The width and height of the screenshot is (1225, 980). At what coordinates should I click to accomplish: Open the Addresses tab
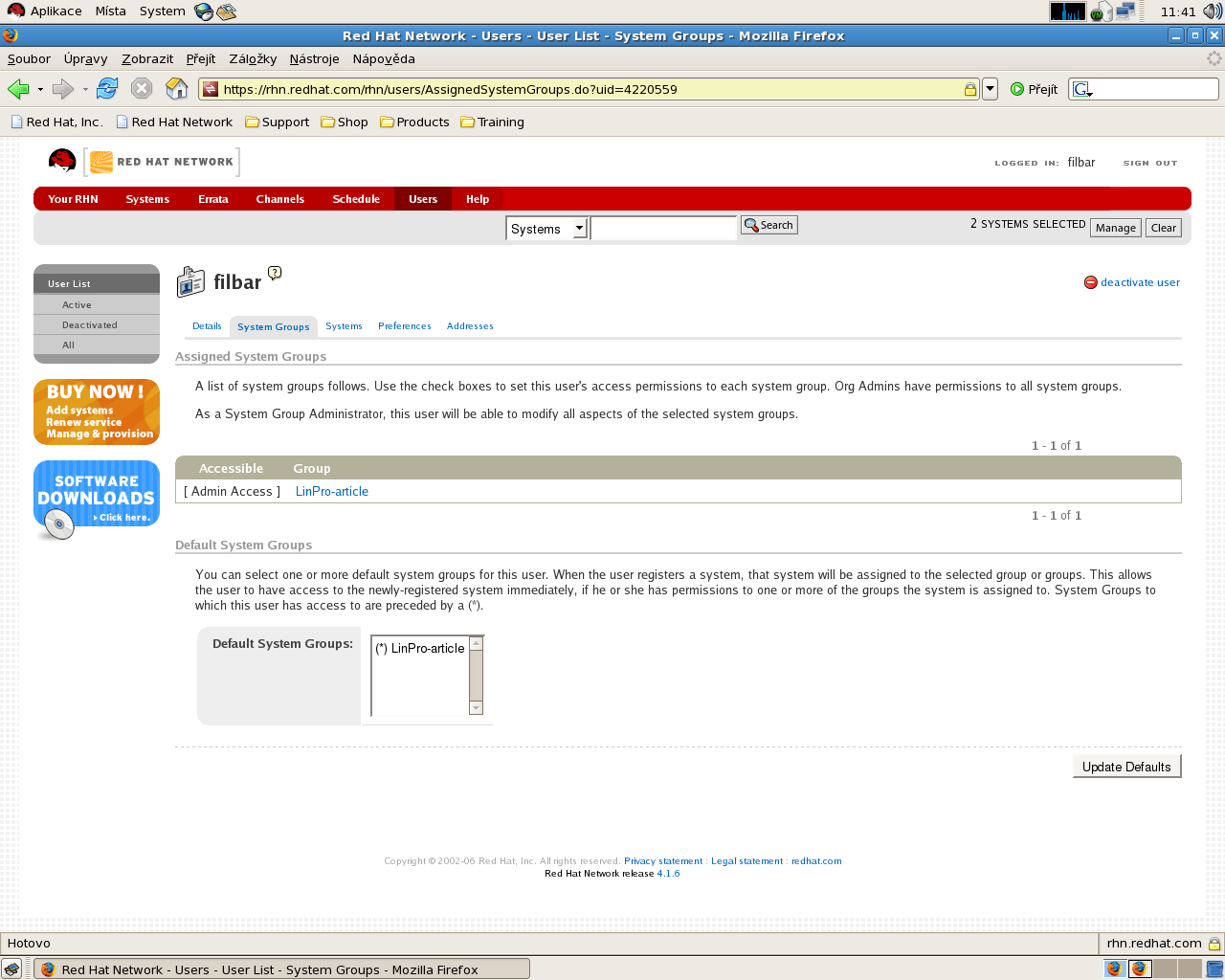tap(470, 326)
